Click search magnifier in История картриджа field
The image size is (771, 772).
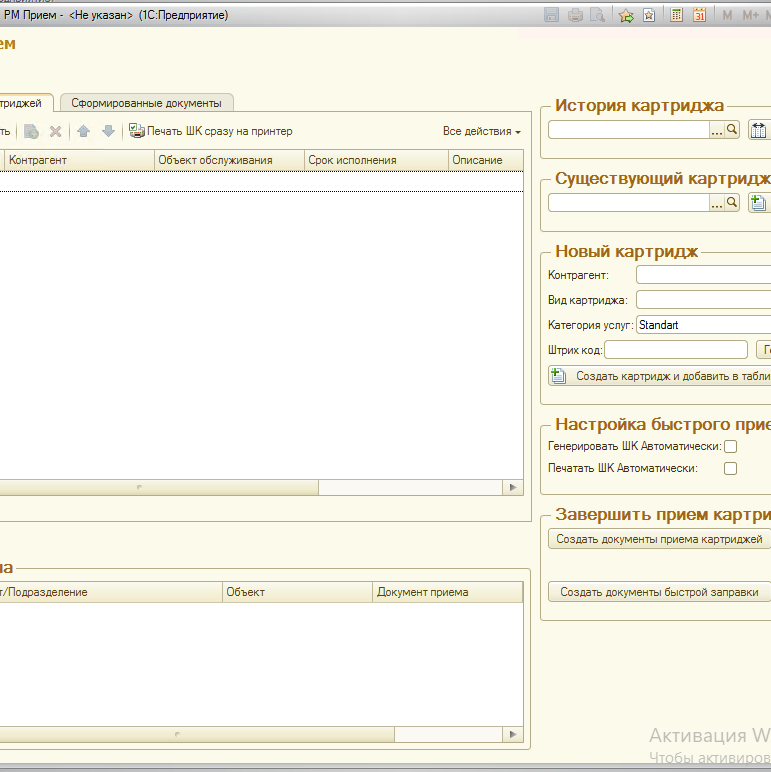pyautogui.click(x=732, y=130)
